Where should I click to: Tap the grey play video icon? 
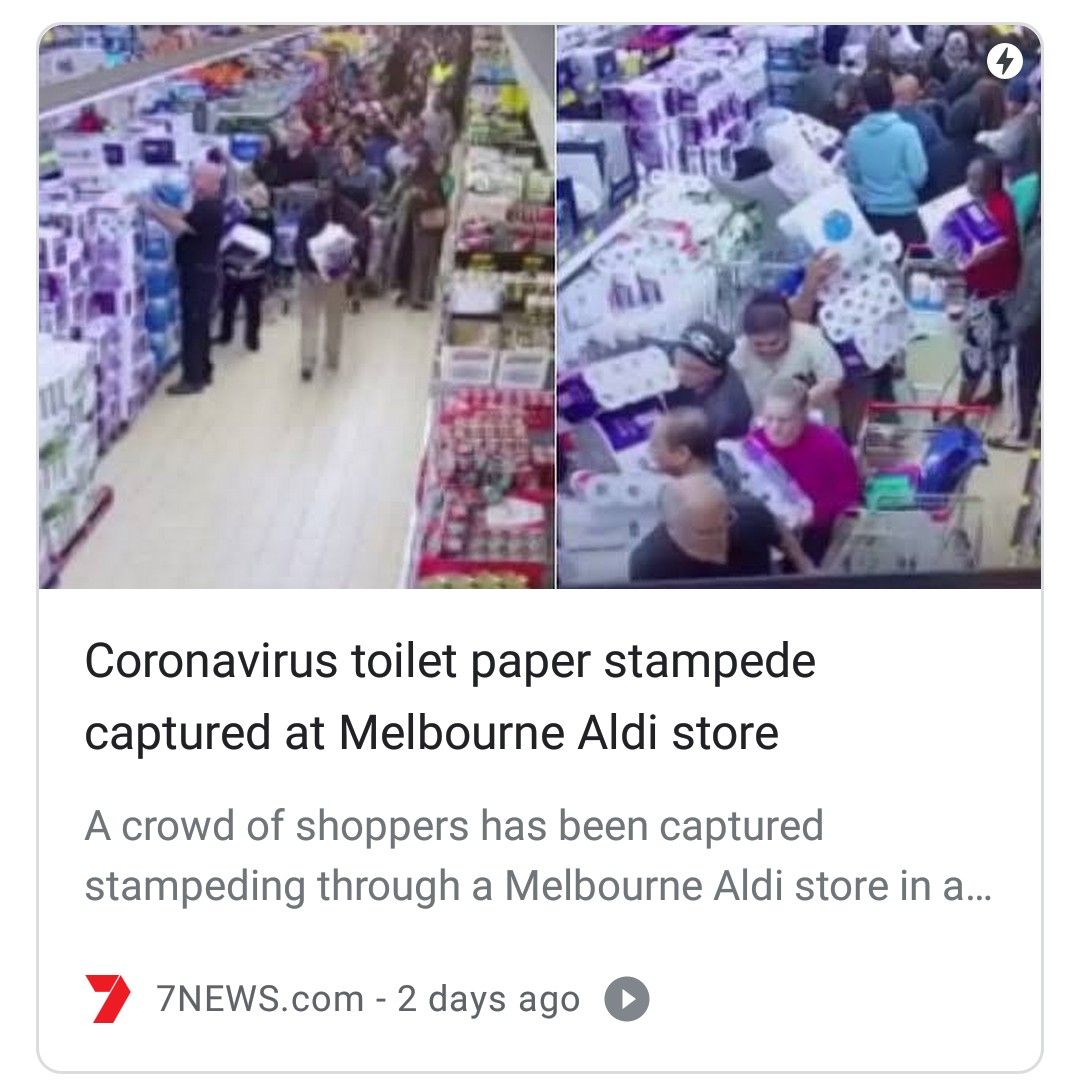[x=627, y=999]
